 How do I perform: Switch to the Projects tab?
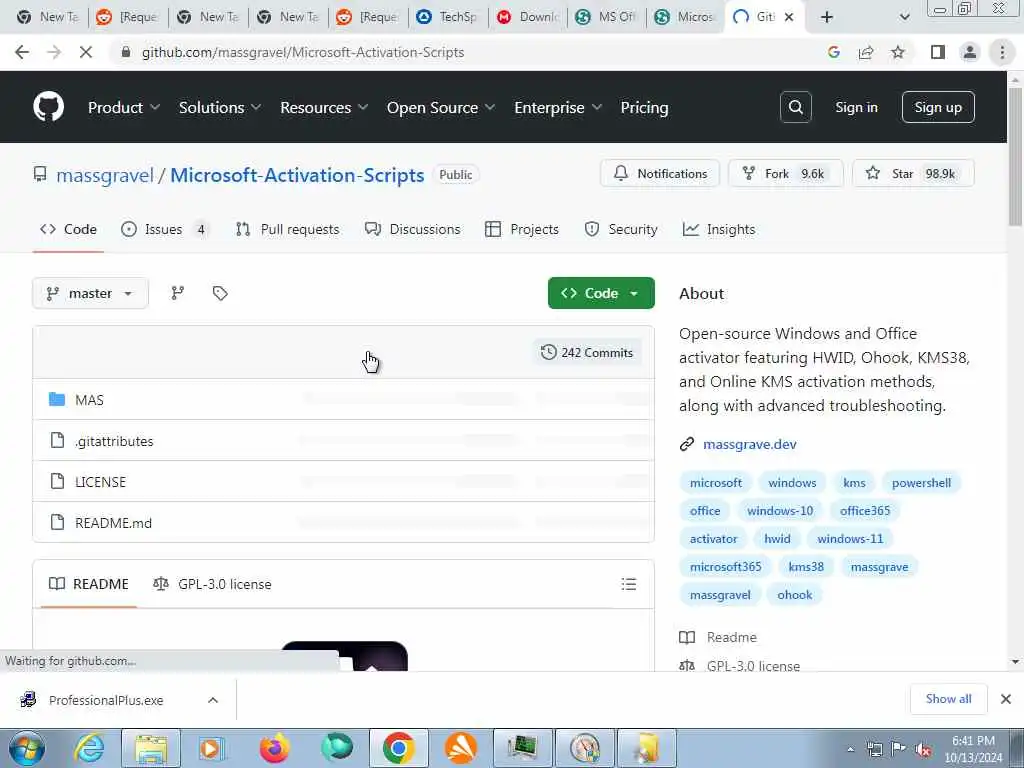click(x=522, y=229)
